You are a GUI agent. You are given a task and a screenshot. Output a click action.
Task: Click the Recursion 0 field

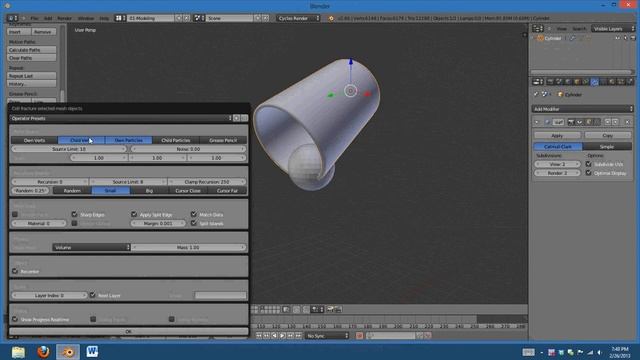[50, 182]
